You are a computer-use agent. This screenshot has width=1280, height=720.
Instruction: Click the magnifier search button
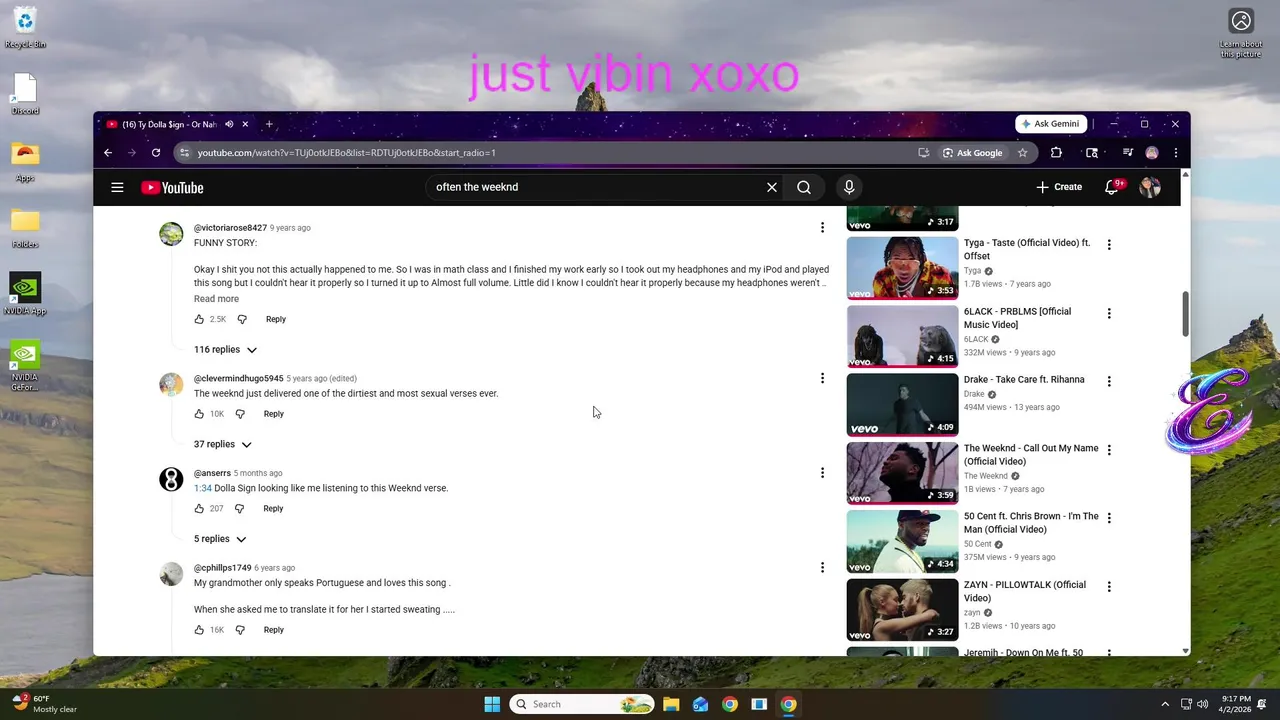804,187
